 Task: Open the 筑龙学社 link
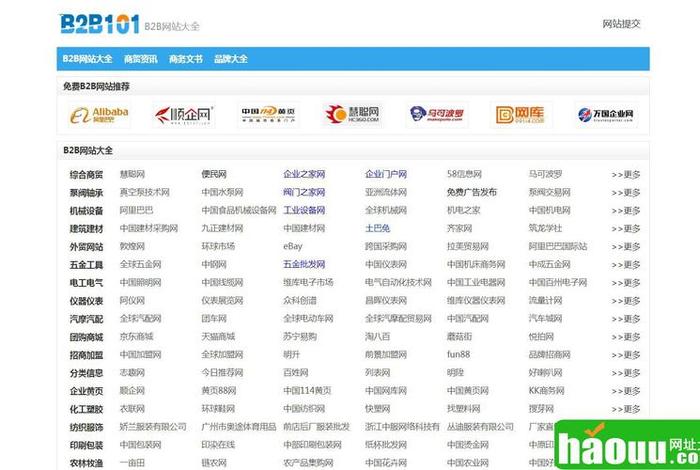click(x=545, y=229)
